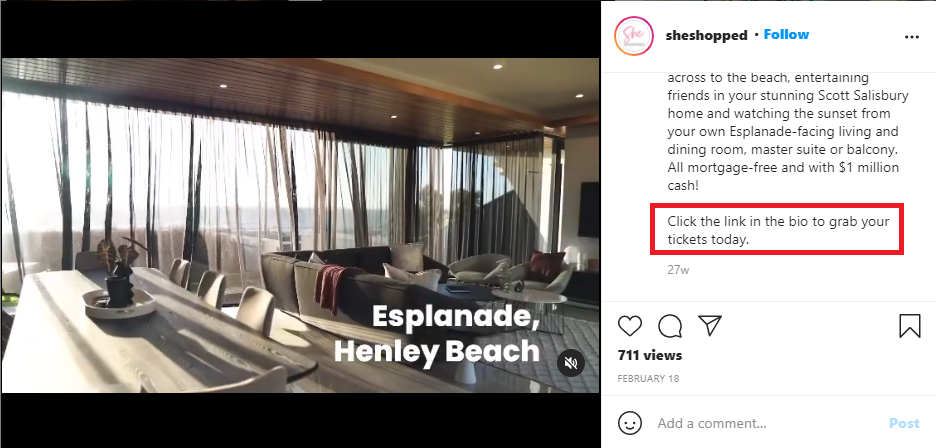936x448 pixels.
Task: Follow the sheshopped account
Action: coord(786,35)
